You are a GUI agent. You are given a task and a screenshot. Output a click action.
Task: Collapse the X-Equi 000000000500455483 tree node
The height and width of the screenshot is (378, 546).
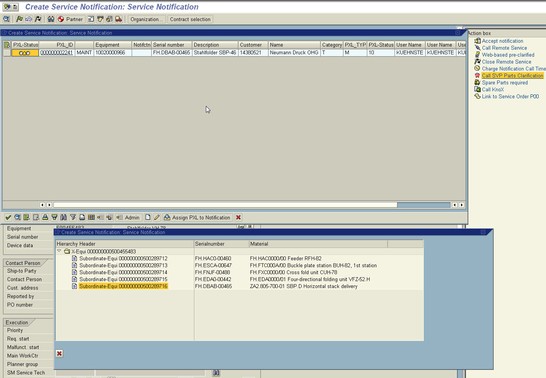[59, 251]
